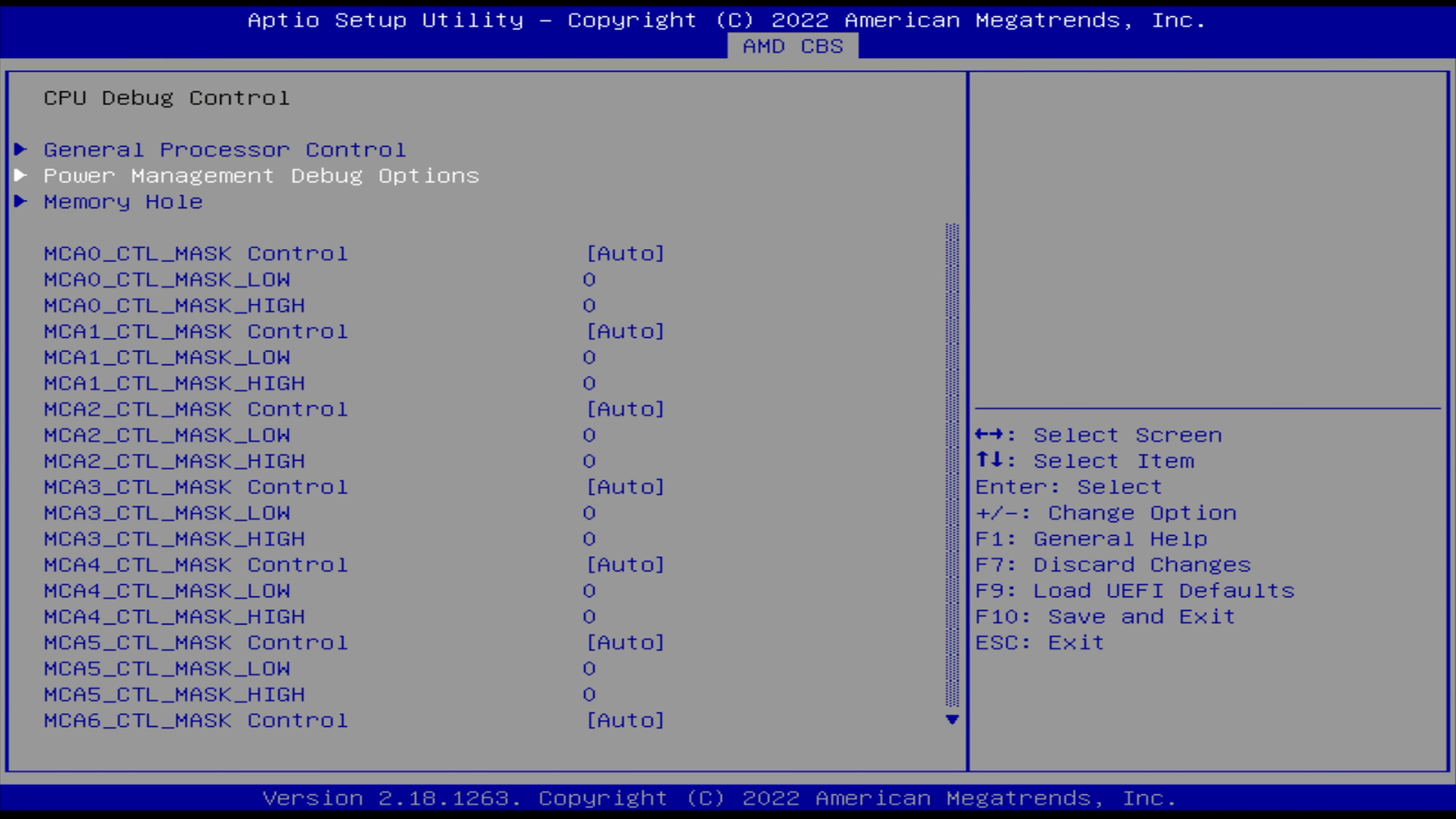The height and width of the screenshot is (819, 1456).
Task: Edit MCA1_CTL_MASK_LOW value field
Action: pos(590,358)
